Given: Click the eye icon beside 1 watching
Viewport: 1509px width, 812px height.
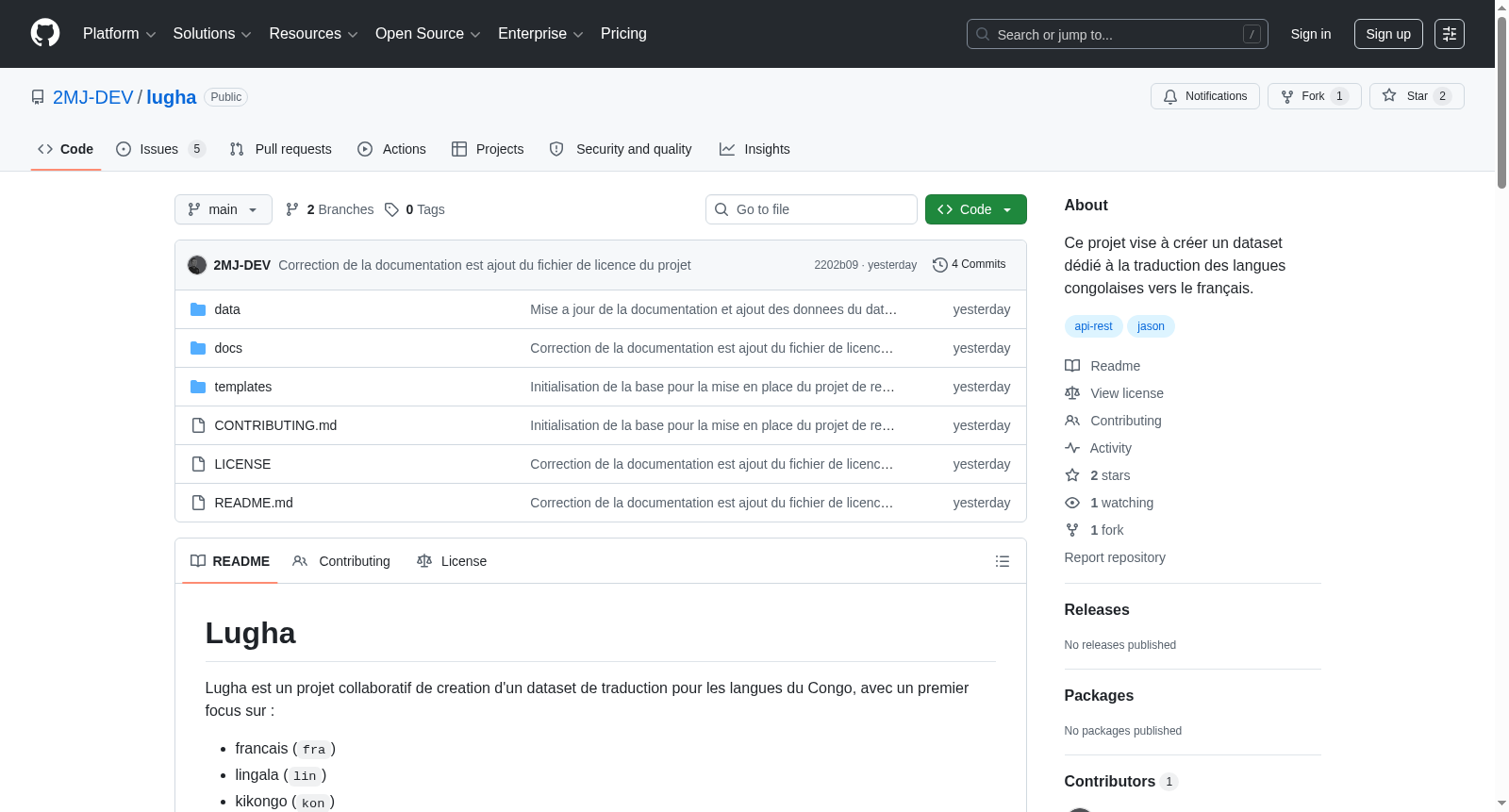Looking at the screenshot, I should coord(1072,503).
